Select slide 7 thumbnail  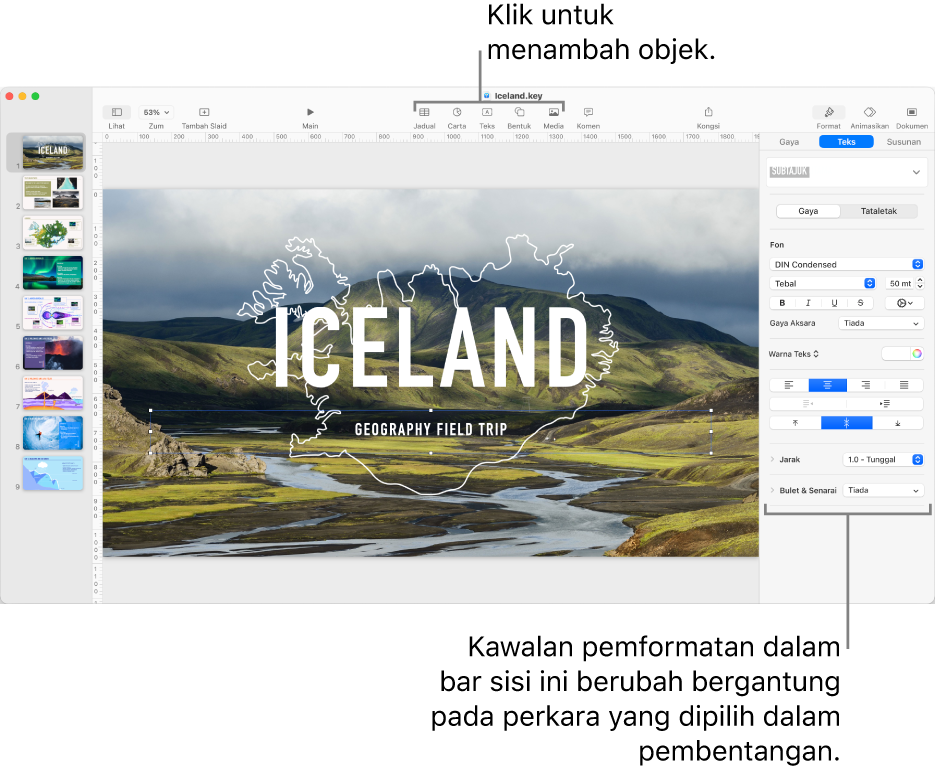click(x=53, y=393)
